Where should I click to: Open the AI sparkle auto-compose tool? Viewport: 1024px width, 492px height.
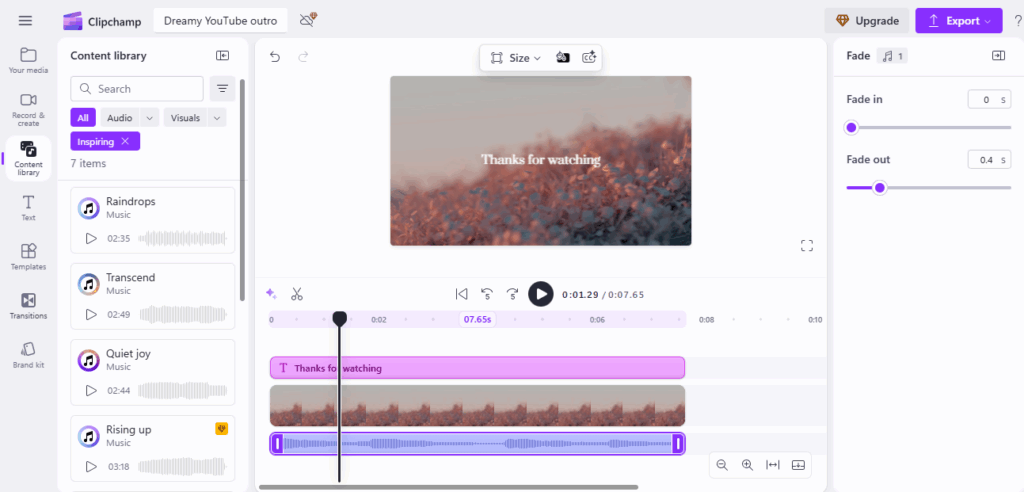271,294
